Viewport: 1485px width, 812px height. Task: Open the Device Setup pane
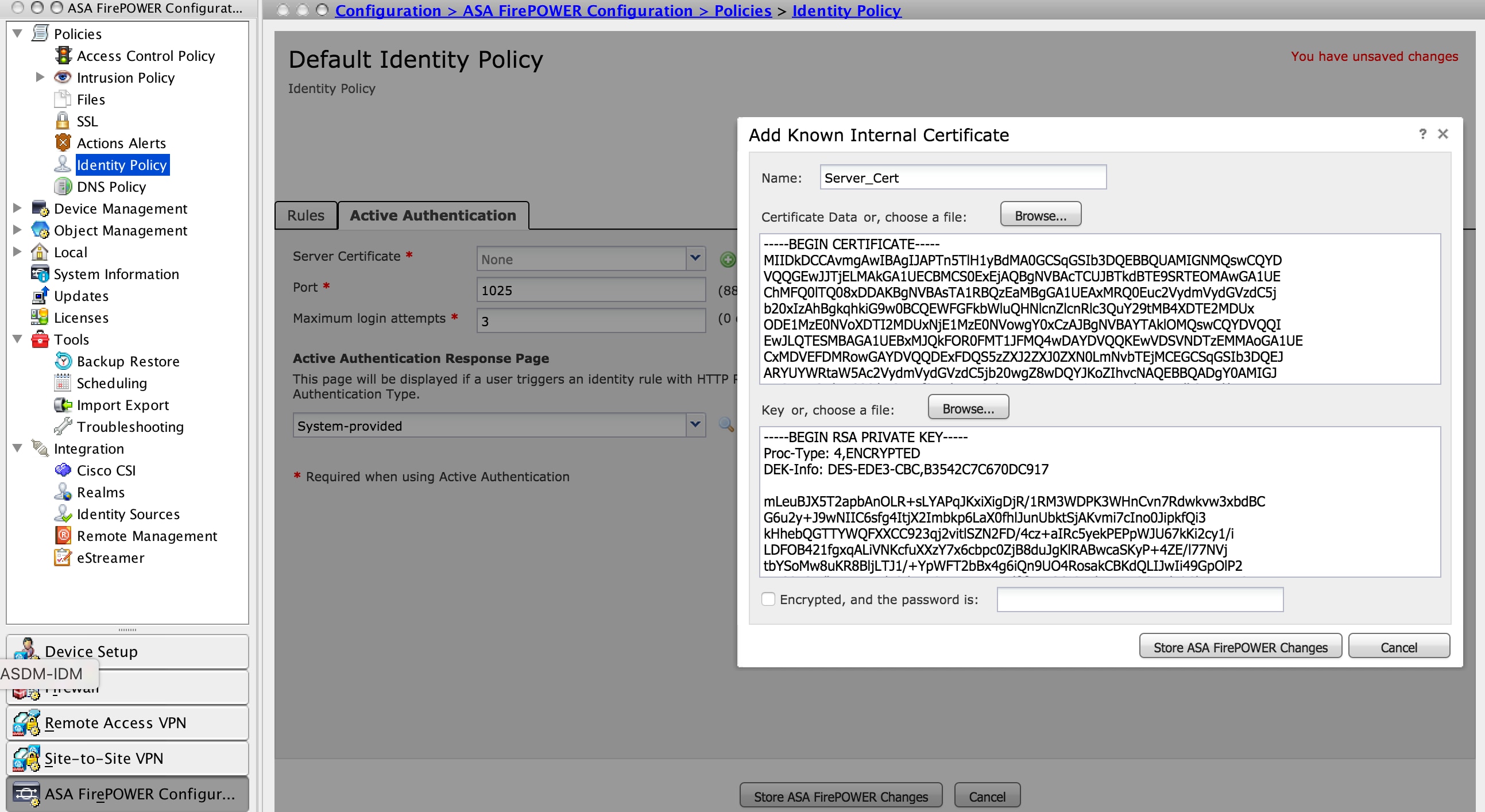(x=127, y=651)
